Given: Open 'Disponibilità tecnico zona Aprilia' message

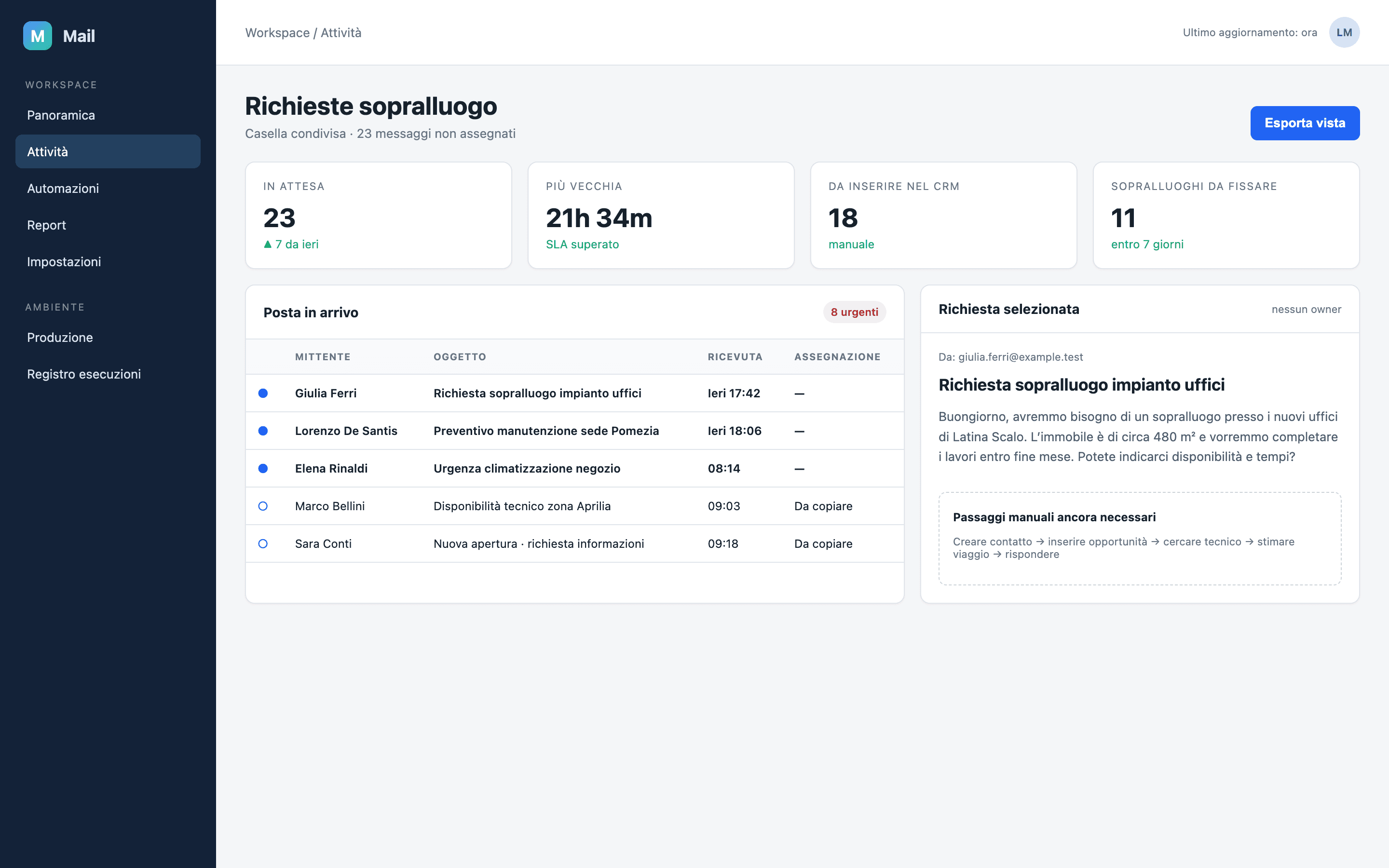Looking at the screenshot, I should pyautogui.click(x=522, y=506).
